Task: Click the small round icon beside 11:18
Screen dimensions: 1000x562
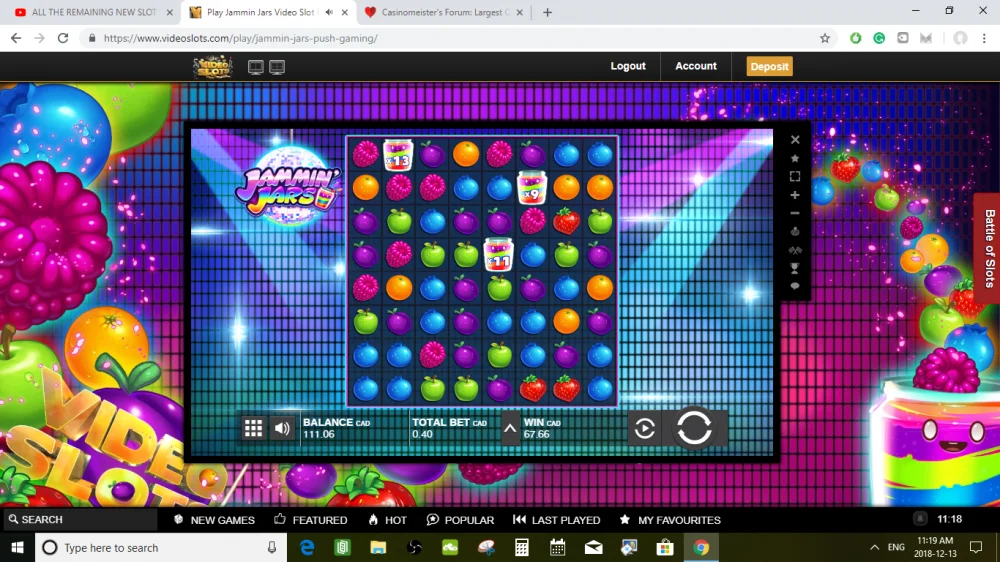Action: (920, 519)
